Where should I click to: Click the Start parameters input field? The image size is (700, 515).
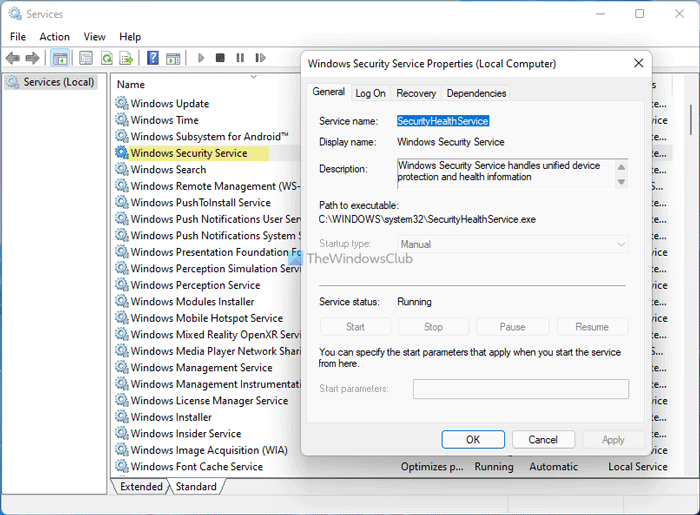521,389
